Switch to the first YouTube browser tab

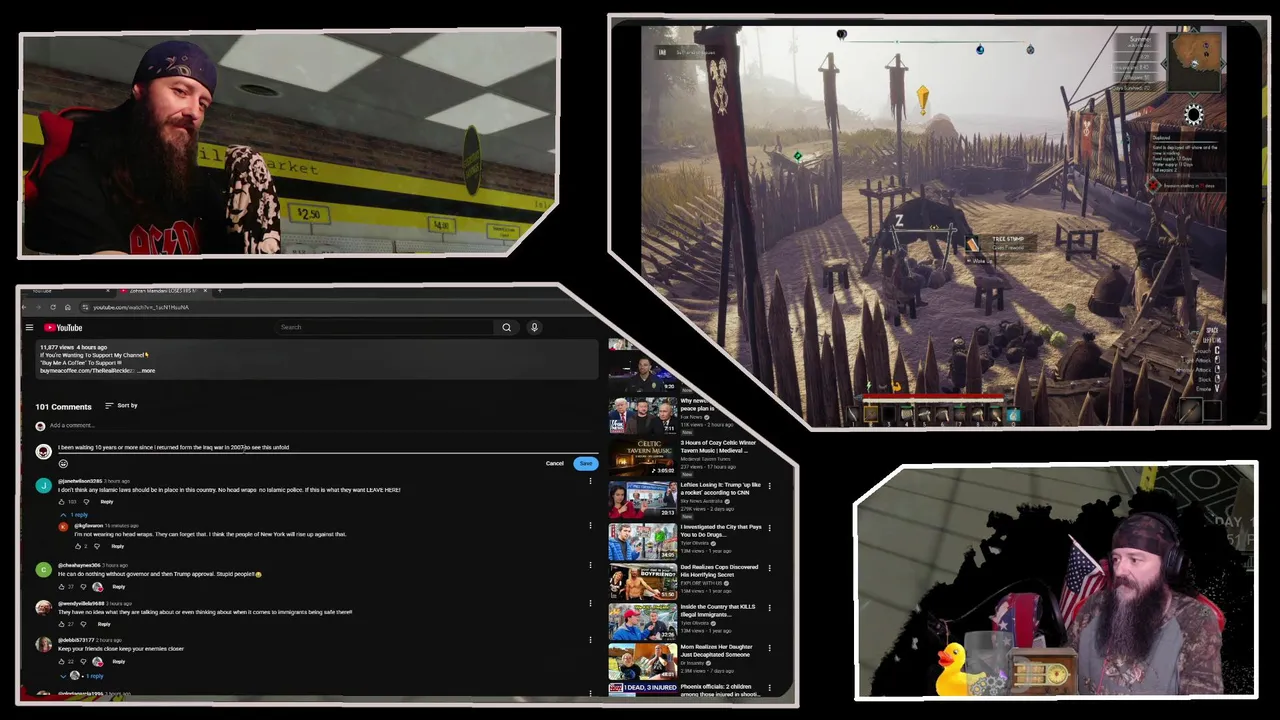tap(70, 291)
